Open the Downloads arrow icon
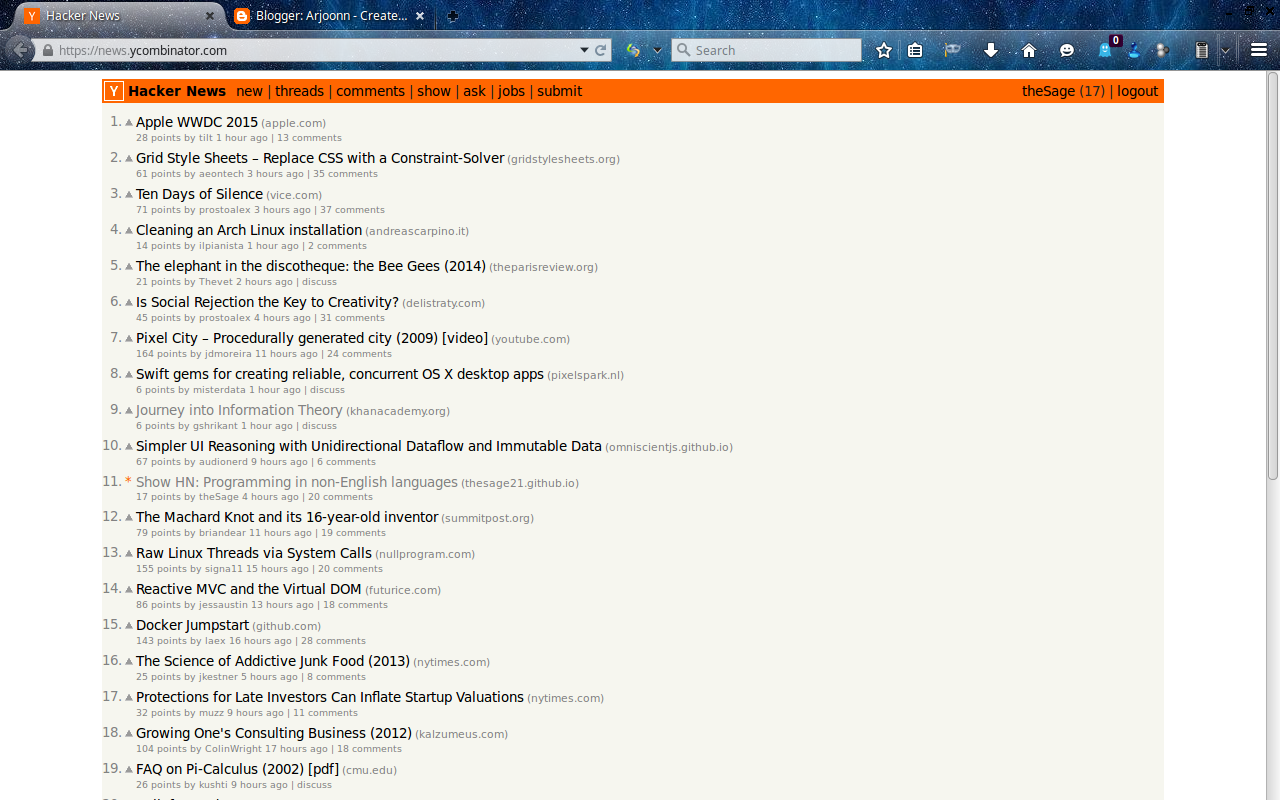This screenshot has height=800, width=1280. click(991, 50)
